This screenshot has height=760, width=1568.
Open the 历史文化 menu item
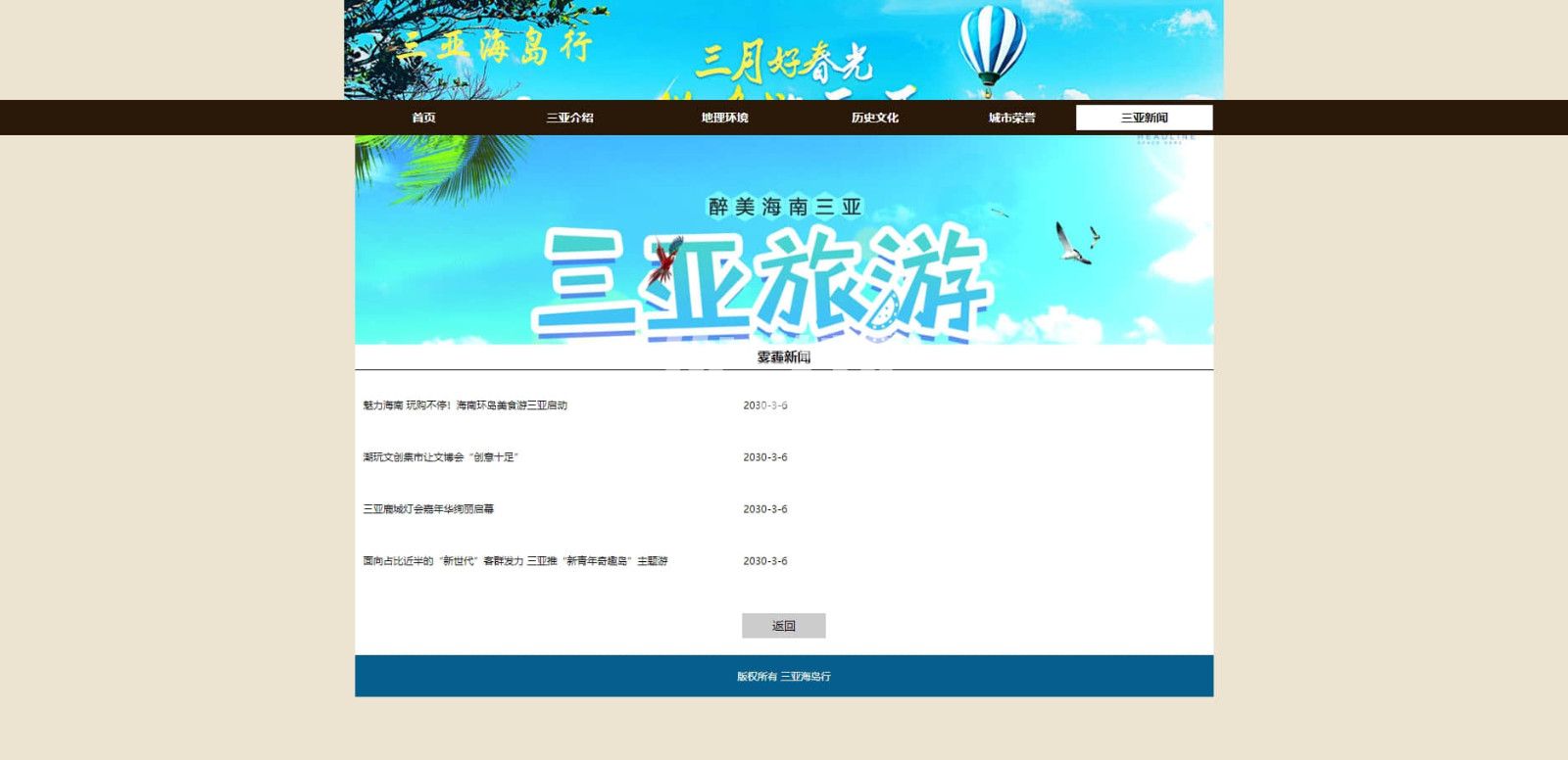coord(874,118)
